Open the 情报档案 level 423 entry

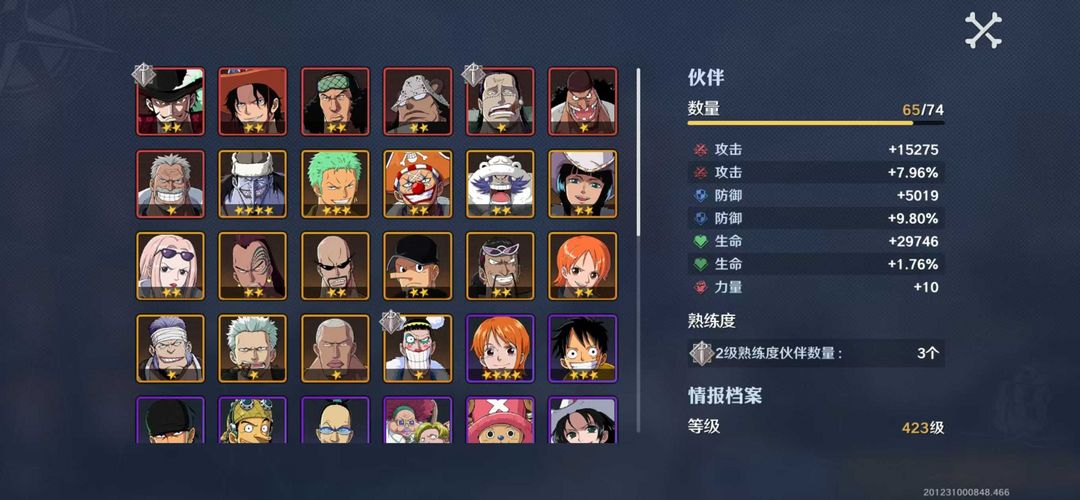816,427
